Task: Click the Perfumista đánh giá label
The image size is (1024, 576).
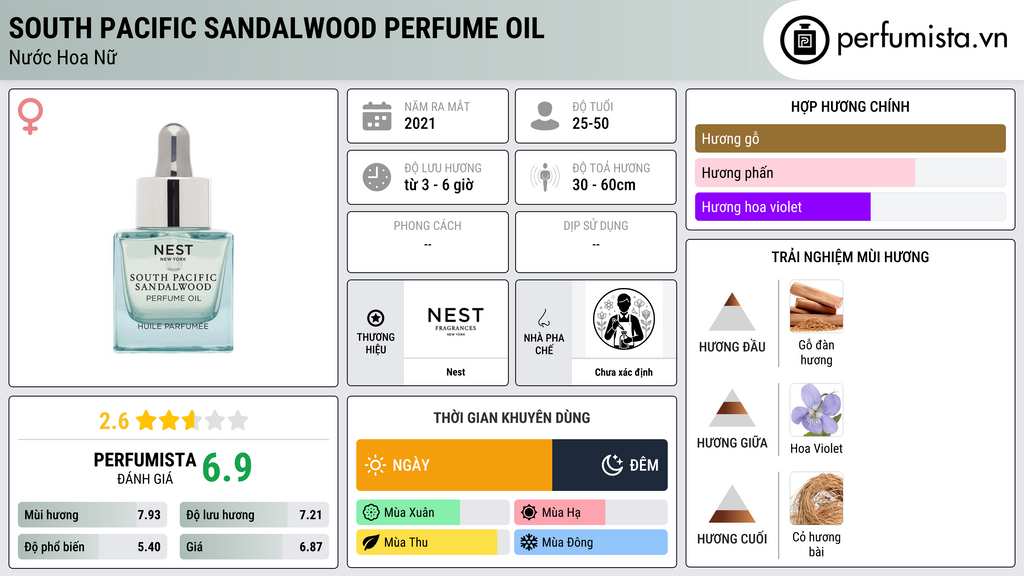Action: pyautogui.click(x=145, y=468)
